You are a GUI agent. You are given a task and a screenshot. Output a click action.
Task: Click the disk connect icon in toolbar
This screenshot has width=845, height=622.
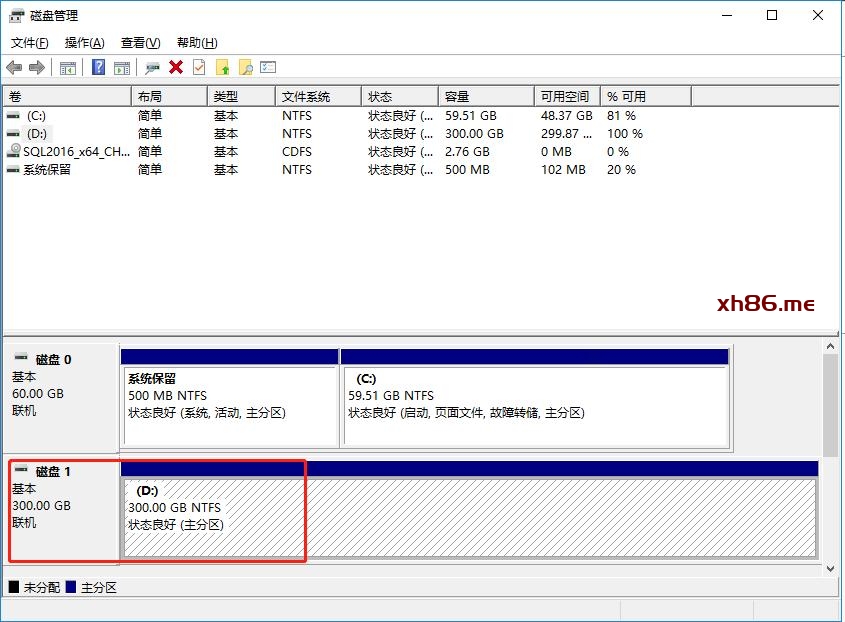click(152, 67)
